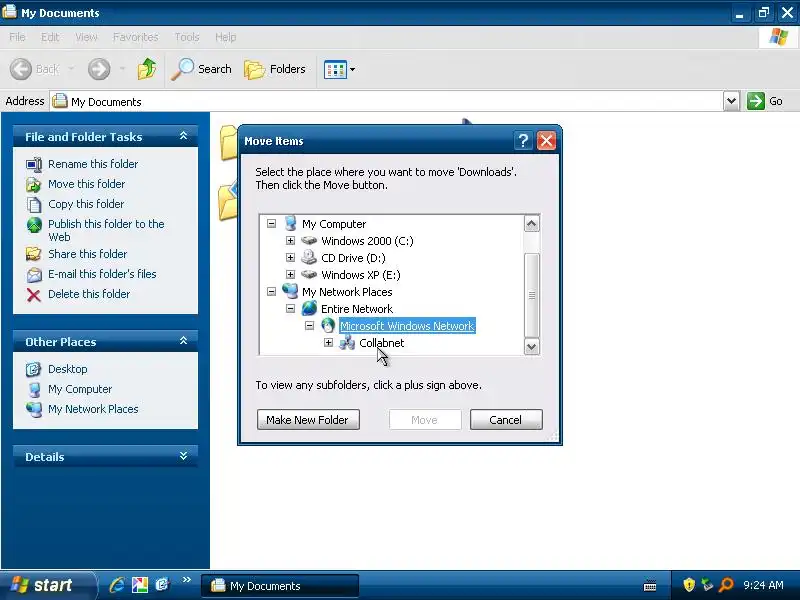Open the Help menu
The width and height of the screenshot is (800, 600).
tap(226, 37)
